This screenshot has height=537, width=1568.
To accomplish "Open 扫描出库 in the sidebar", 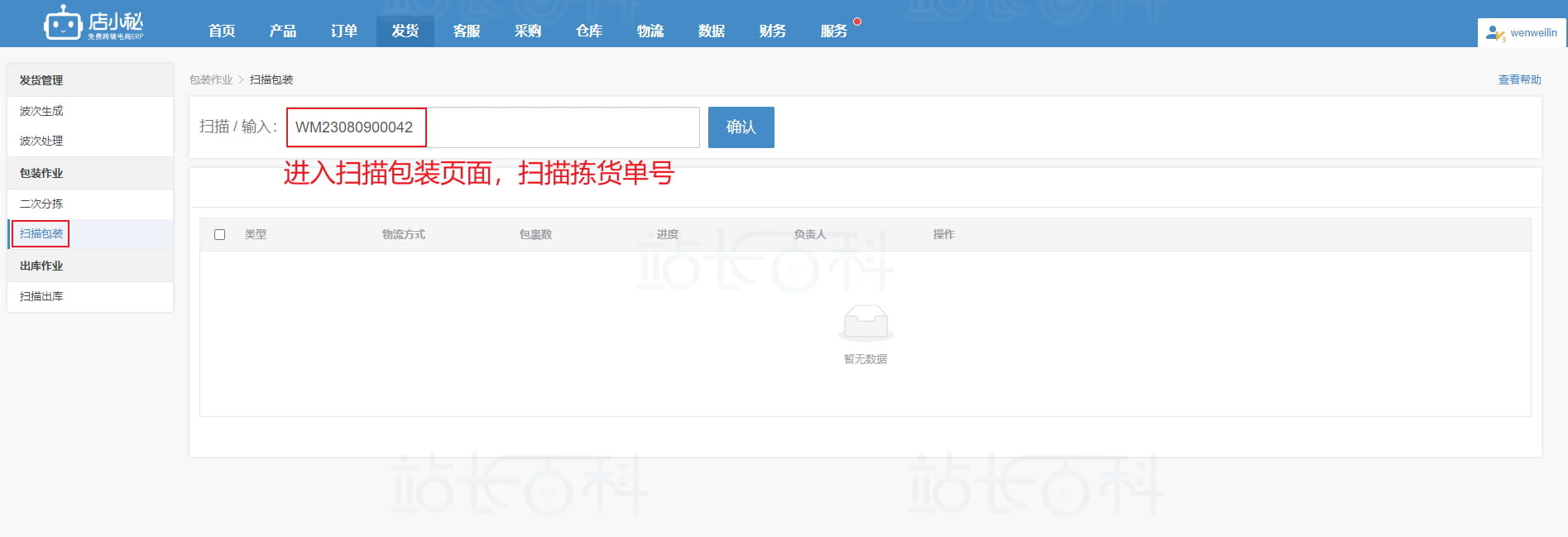I will 41,296.
